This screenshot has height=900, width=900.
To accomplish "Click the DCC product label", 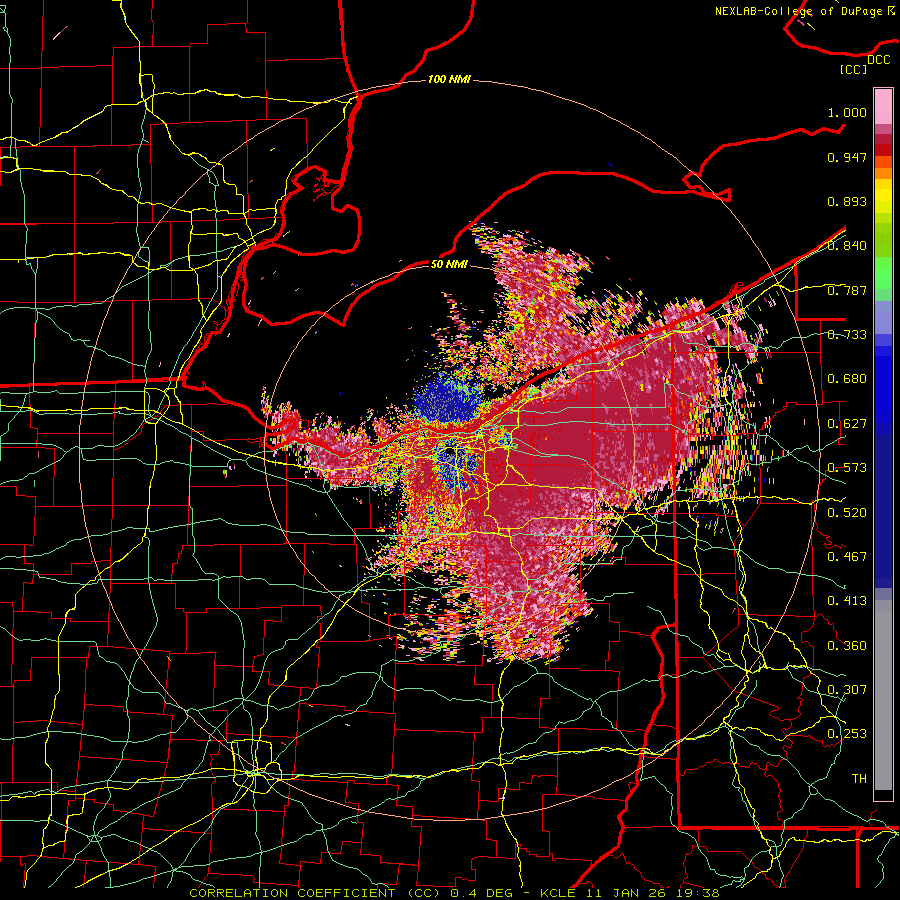I will click(878, 59).
